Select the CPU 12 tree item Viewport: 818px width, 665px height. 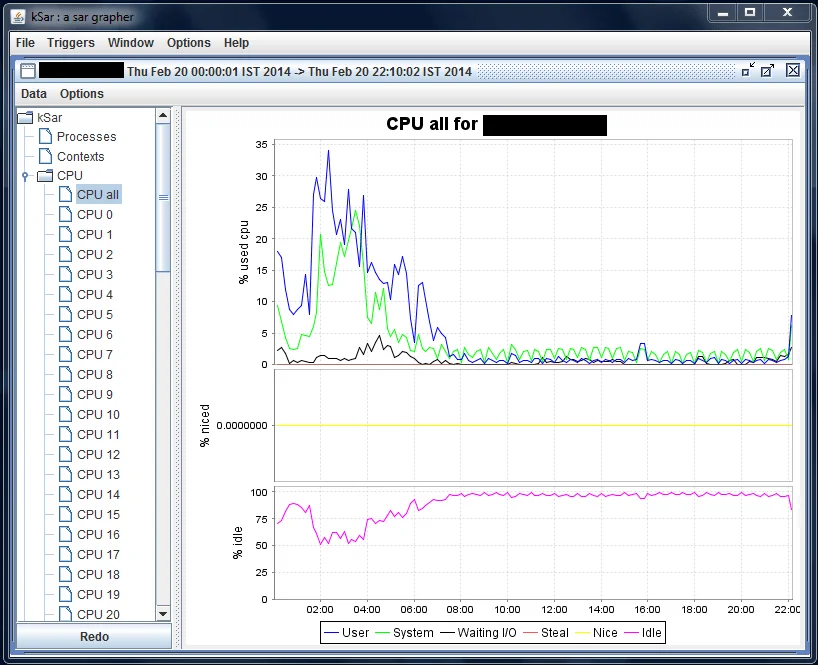coord(98,454)
